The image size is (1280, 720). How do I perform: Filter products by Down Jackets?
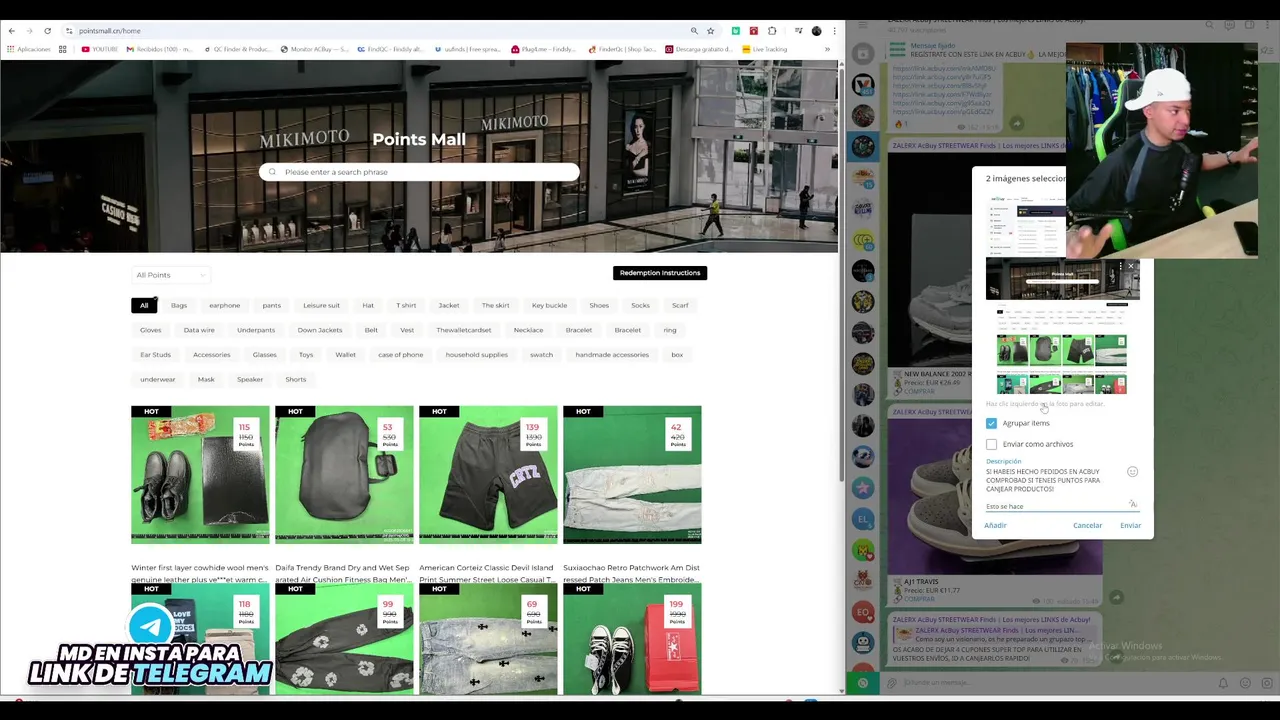click(x=320, y=330)
